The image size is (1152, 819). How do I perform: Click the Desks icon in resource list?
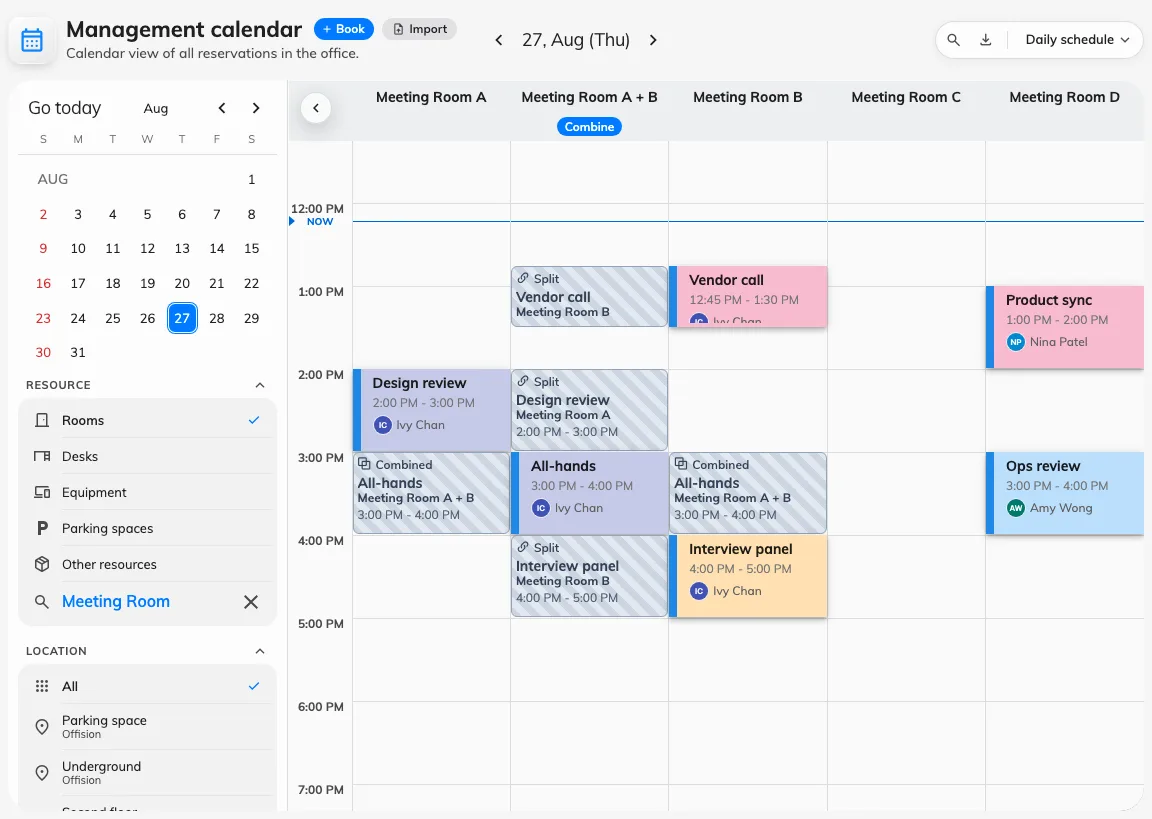(x=42, y=456)
